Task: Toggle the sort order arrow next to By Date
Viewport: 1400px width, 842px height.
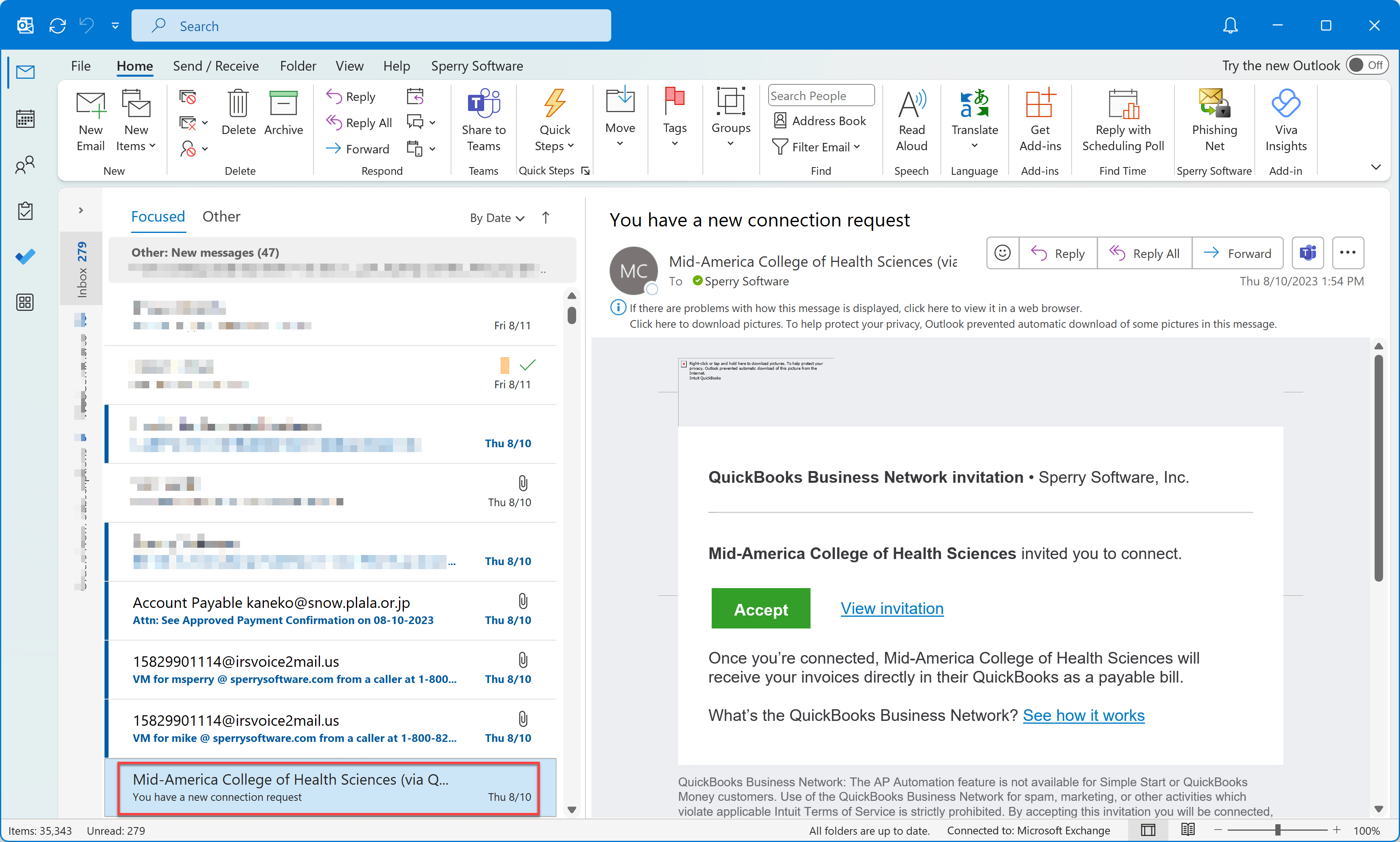Action: (x=545, y=218)
